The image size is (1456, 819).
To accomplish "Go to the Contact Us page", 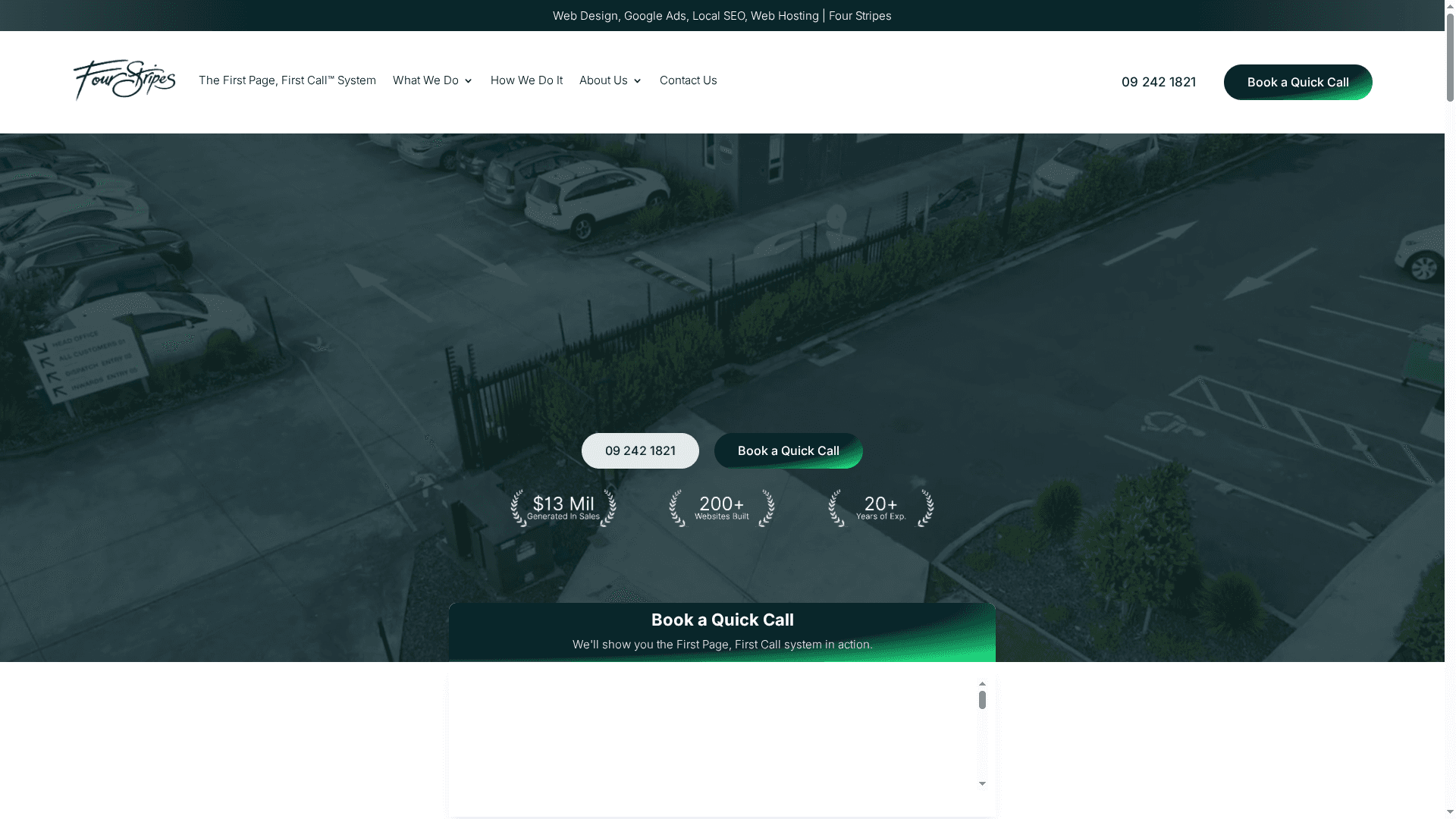I will point(688,80).
